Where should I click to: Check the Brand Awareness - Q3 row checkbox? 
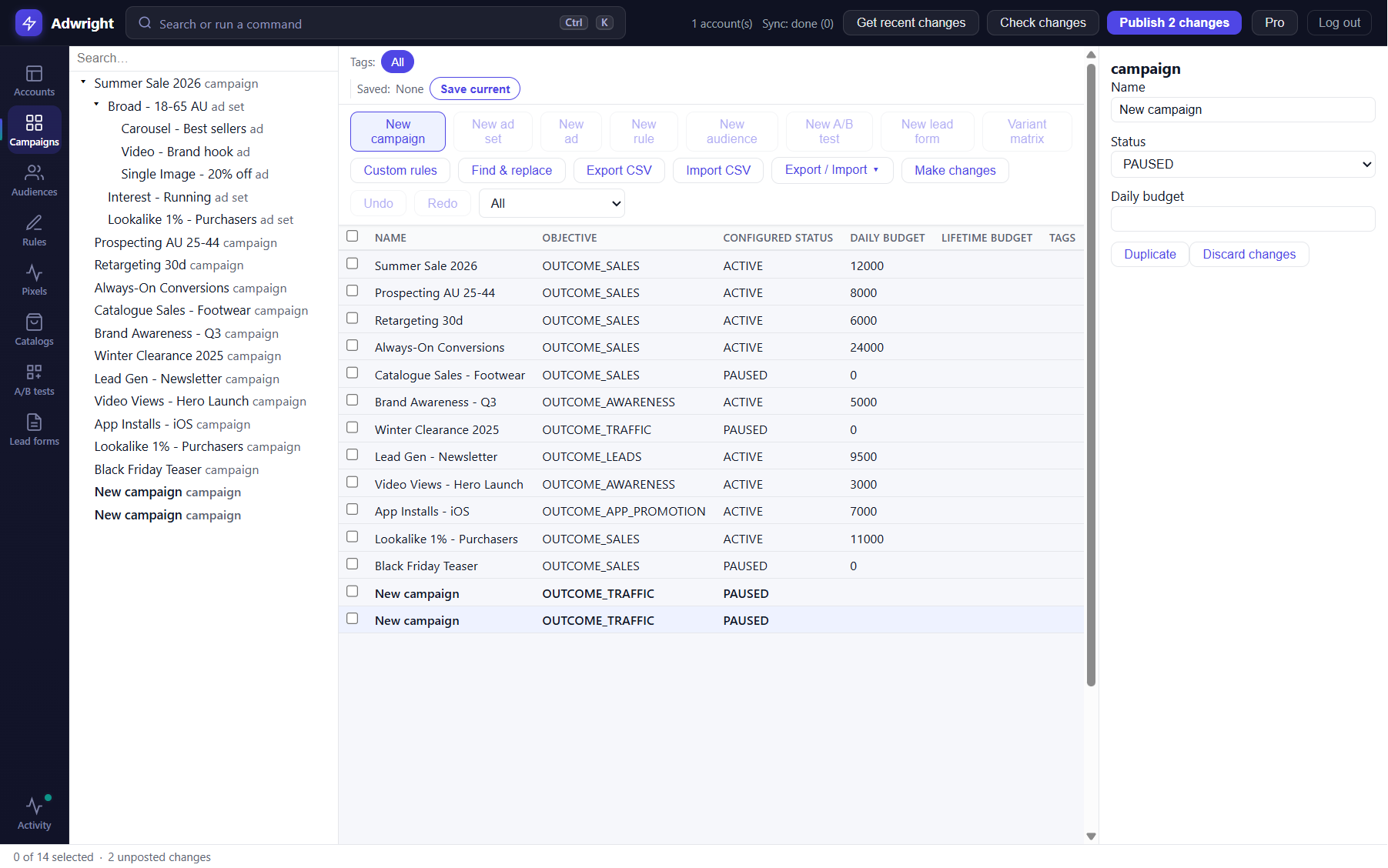click(353, 400)
